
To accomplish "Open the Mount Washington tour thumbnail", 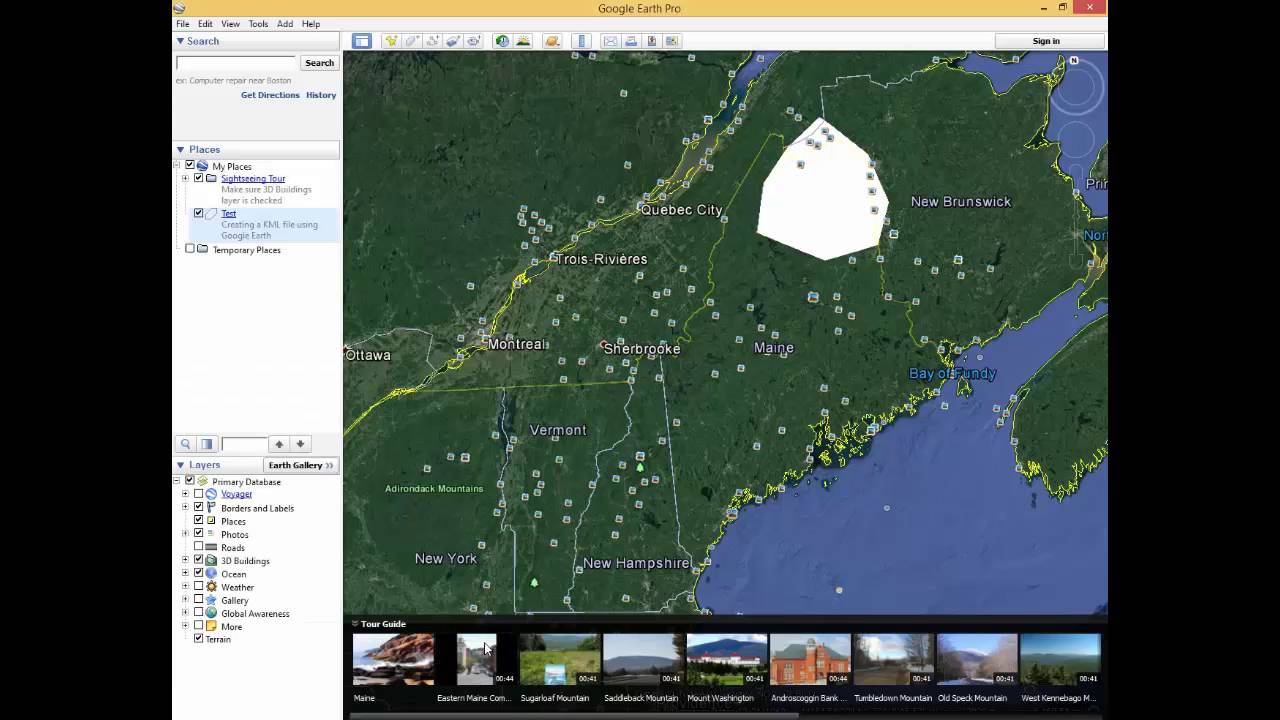I will (x=726, y=659).
